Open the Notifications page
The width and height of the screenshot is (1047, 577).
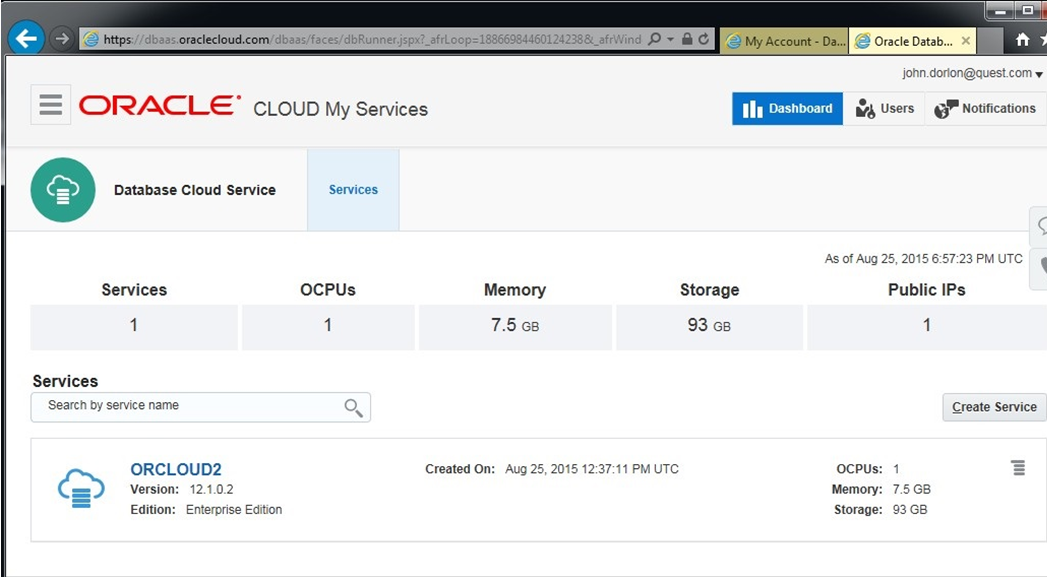click(x=985, y=108)
